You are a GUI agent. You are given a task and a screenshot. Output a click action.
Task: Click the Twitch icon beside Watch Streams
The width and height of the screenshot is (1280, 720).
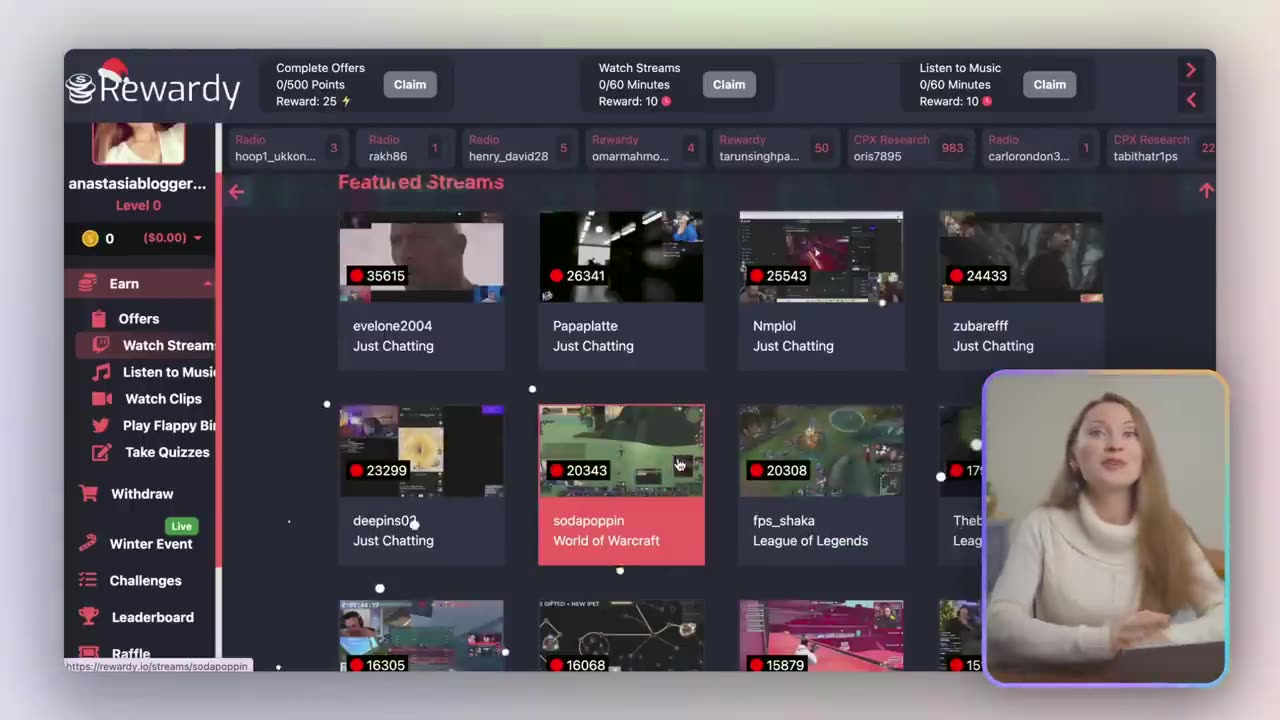101,345
